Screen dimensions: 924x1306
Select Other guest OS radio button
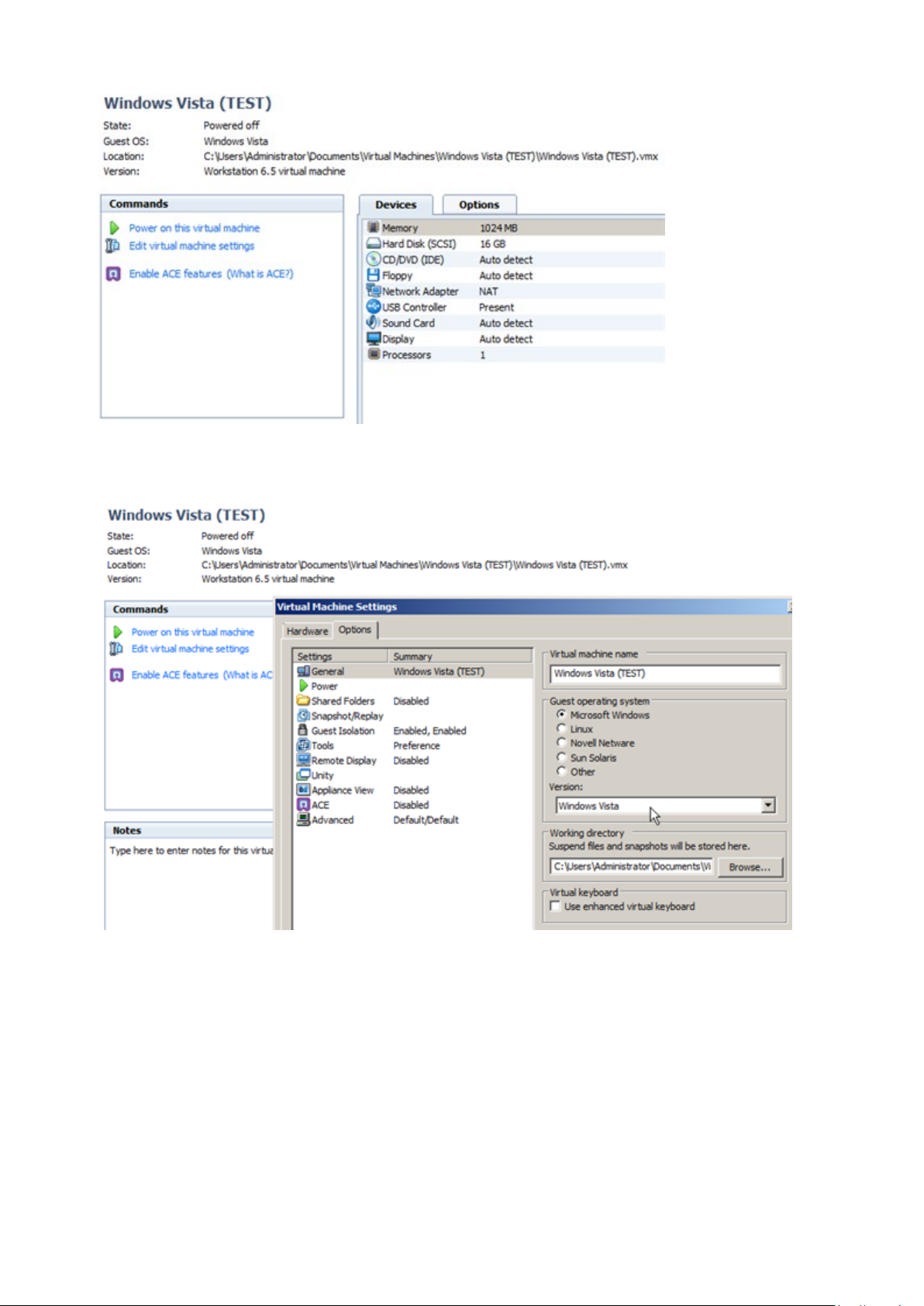[x=561, y=770]
